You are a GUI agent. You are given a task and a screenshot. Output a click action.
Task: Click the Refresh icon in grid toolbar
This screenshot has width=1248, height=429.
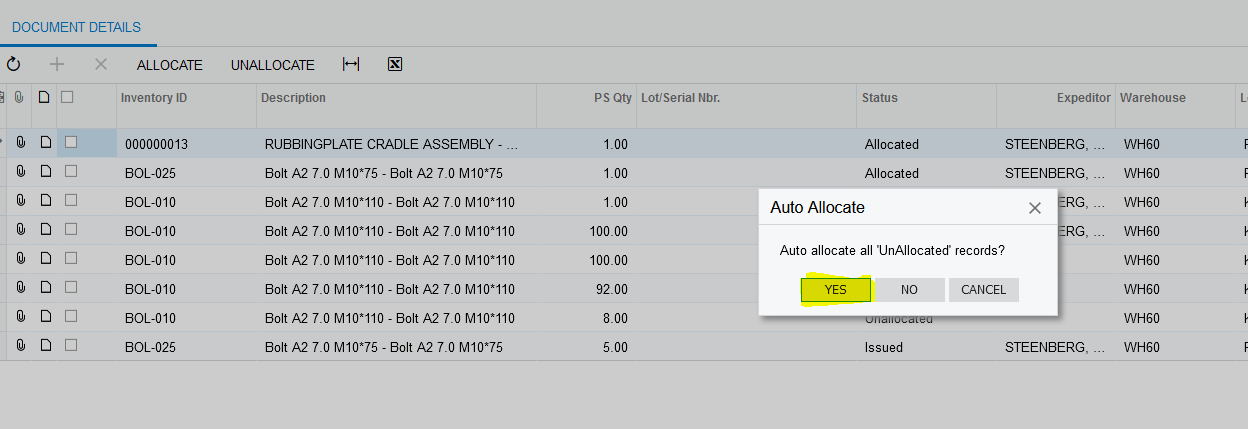pos(14,65)
